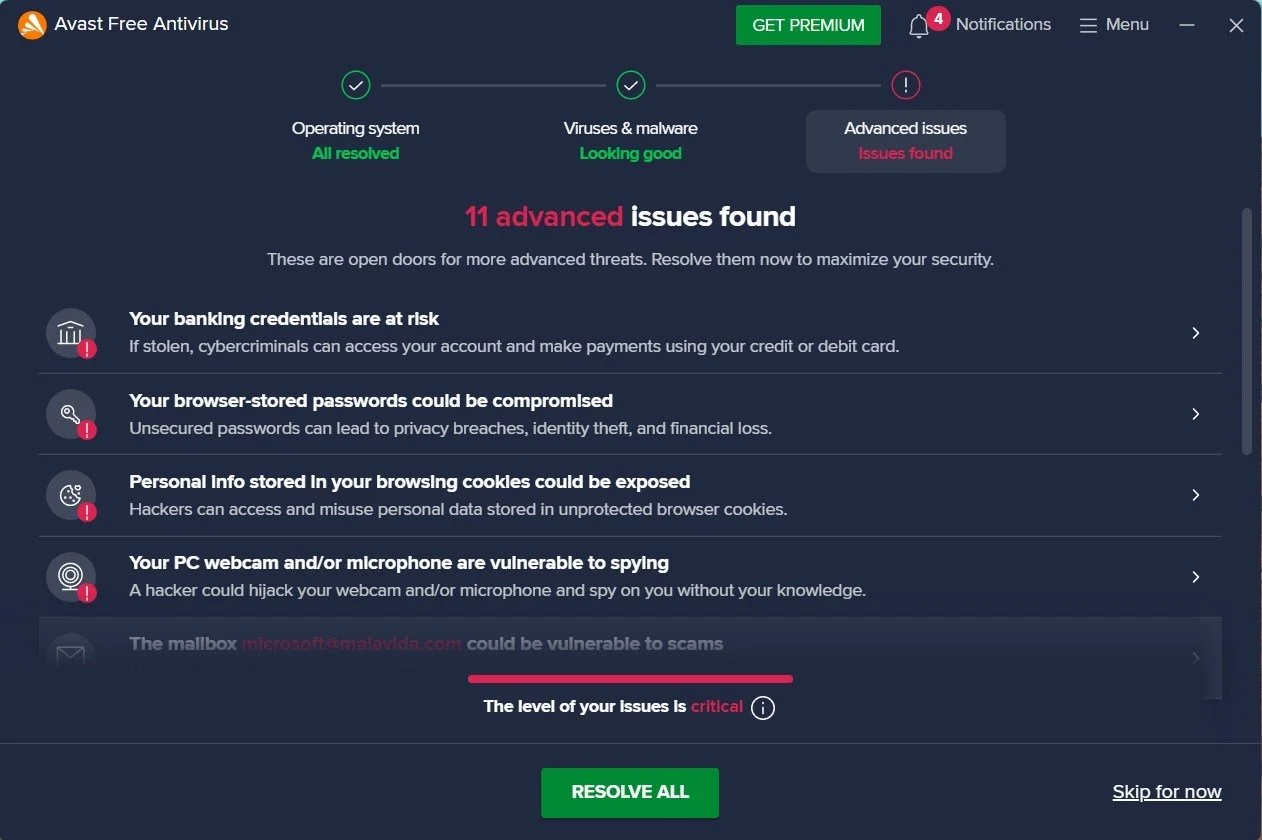Click the browsing cookies issue icon
The image size is (1262, 840).
tap(69, 495)
